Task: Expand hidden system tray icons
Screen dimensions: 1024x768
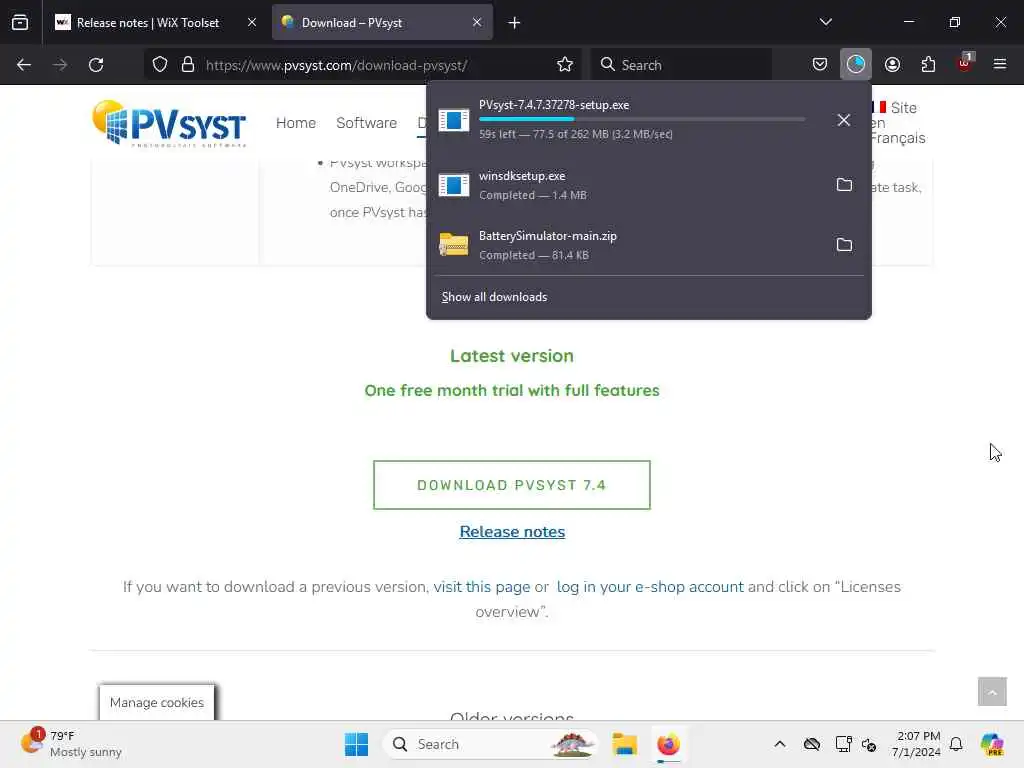Action: click(x=780, y=744)
